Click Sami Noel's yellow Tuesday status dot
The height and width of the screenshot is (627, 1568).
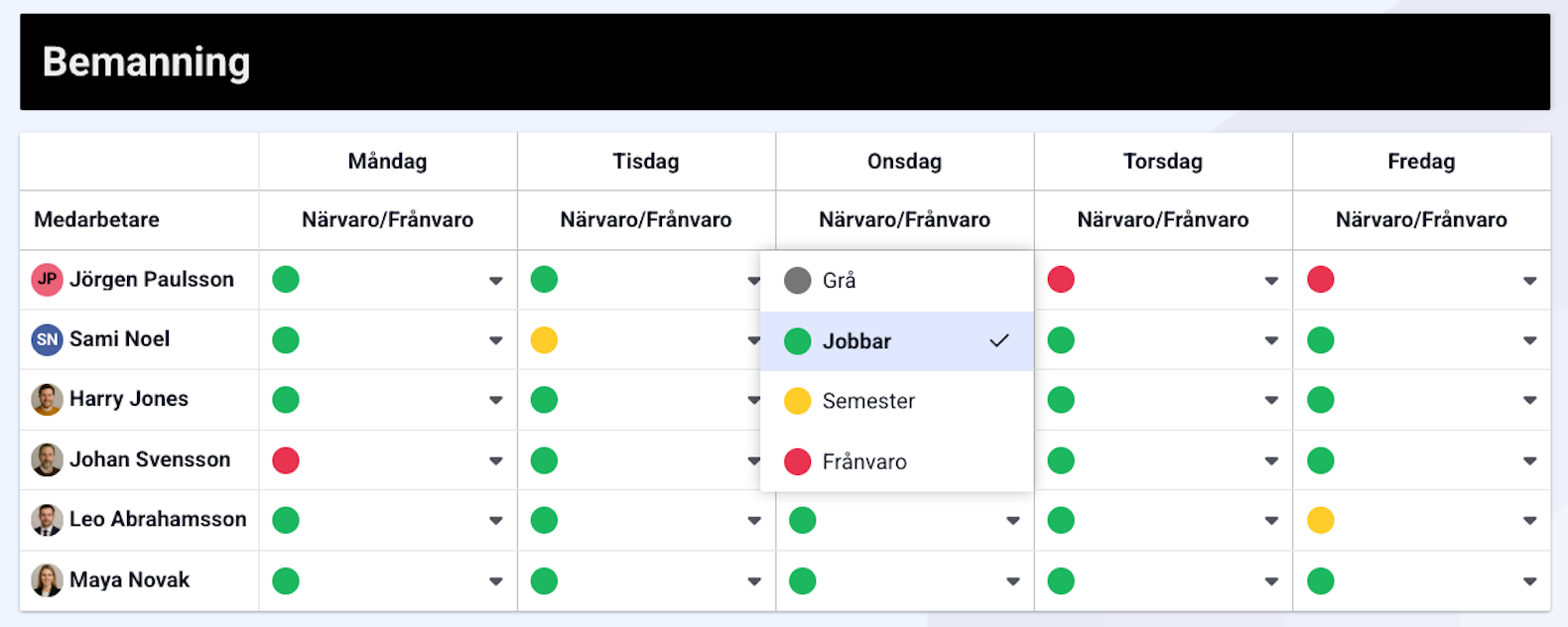544,340
